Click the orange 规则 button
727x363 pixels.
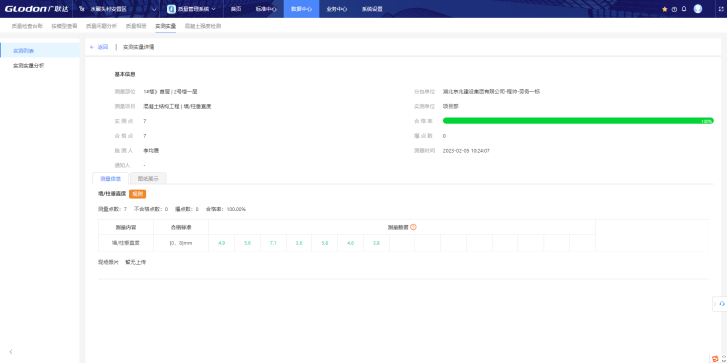coord(138,194)
